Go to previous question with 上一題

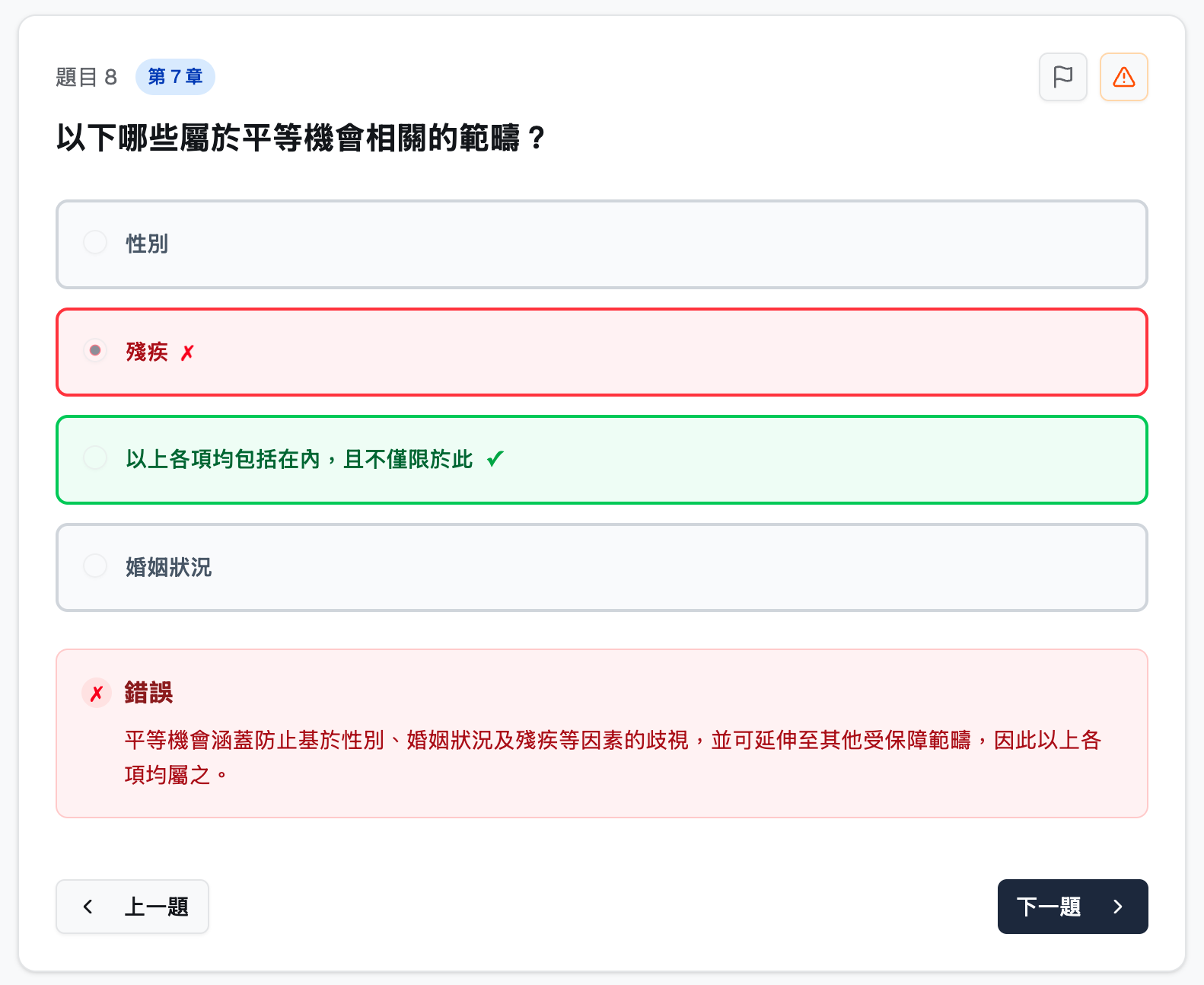point(132,907)
